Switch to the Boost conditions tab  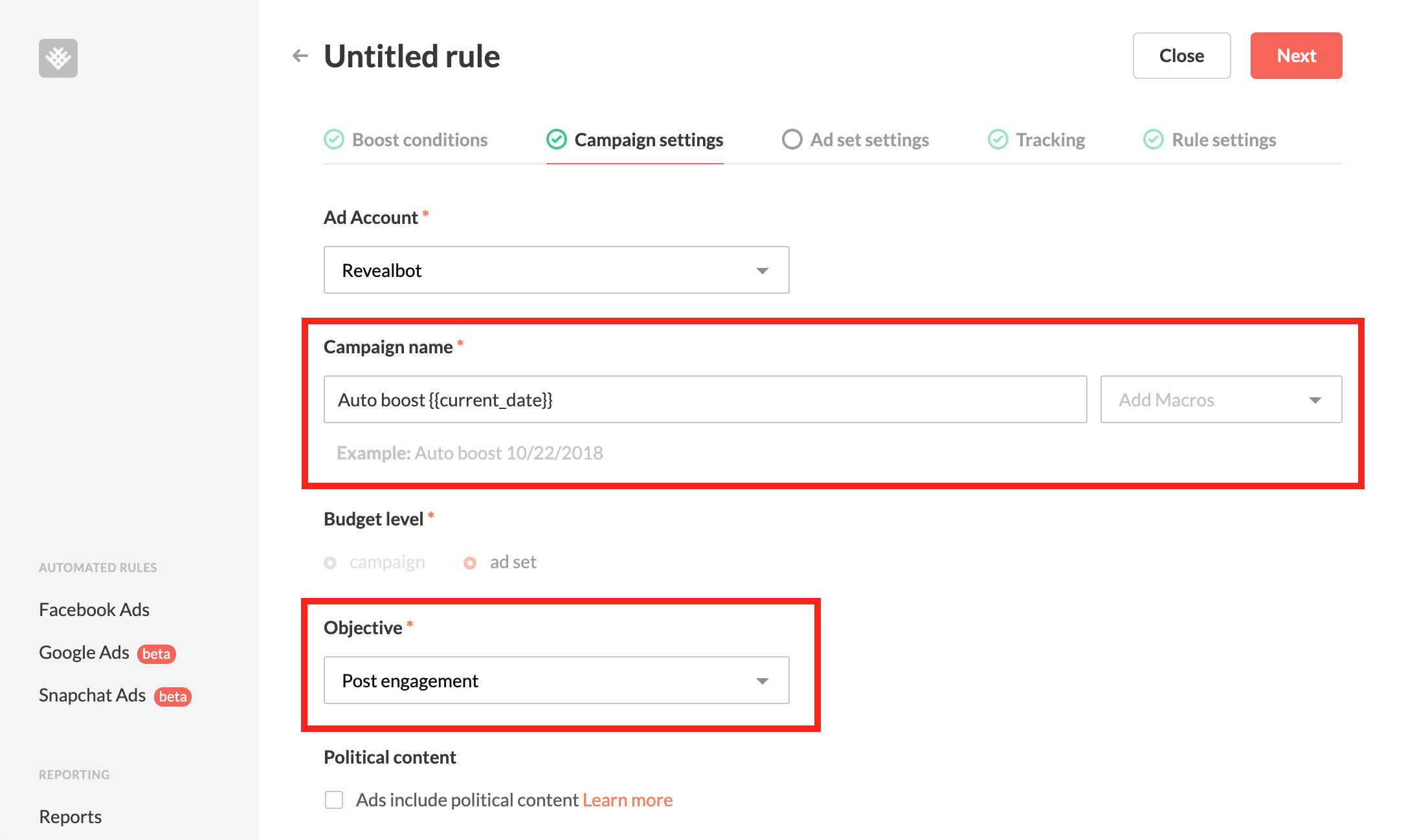click(x=406, y=140)
